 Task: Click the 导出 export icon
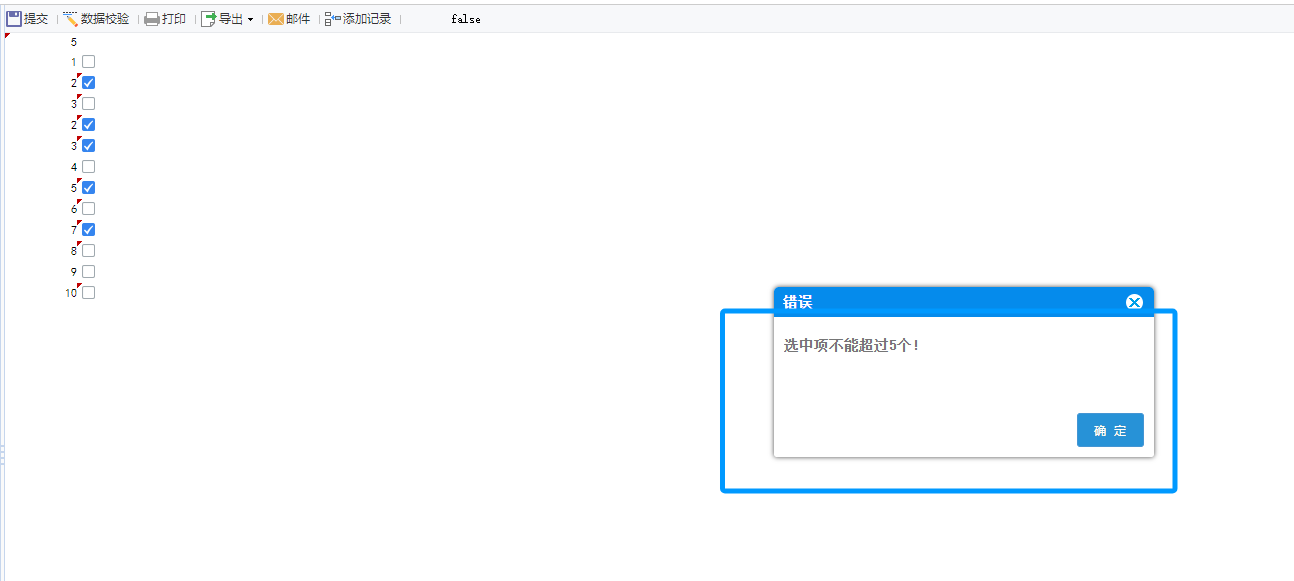(209, 19)
